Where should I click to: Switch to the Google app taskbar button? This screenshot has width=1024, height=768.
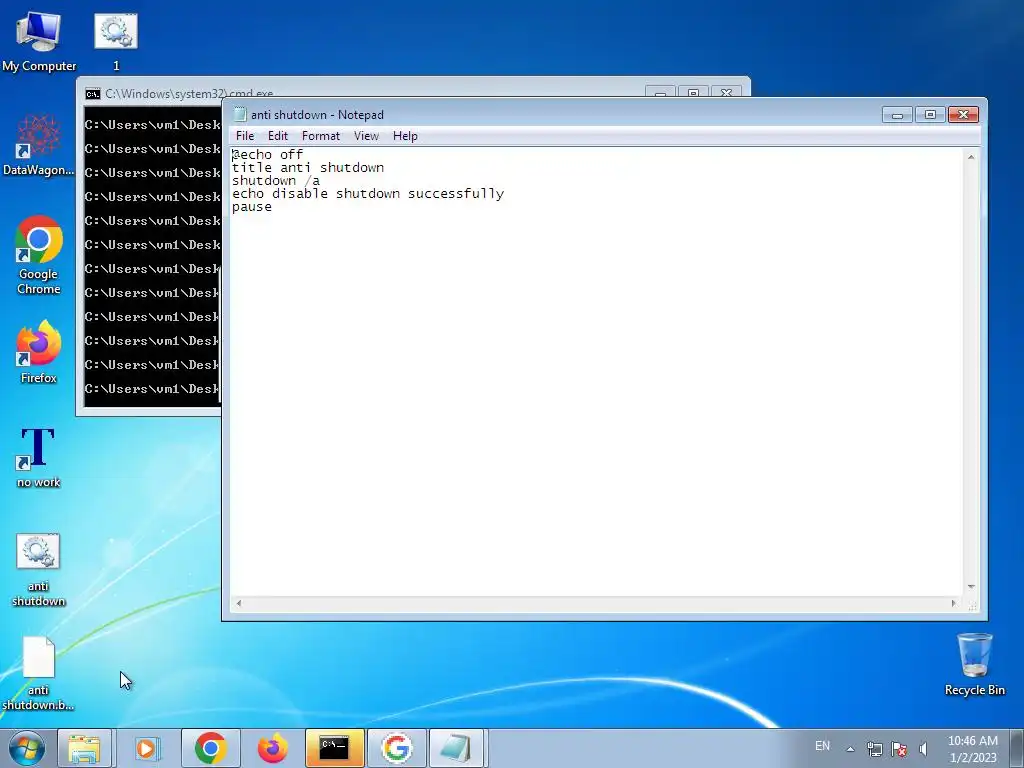396,748
